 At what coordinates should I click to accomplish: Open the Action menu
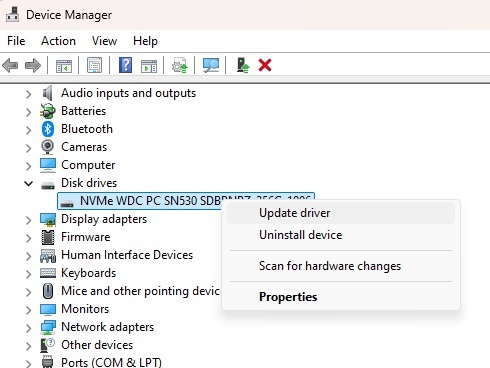point(58,41)
